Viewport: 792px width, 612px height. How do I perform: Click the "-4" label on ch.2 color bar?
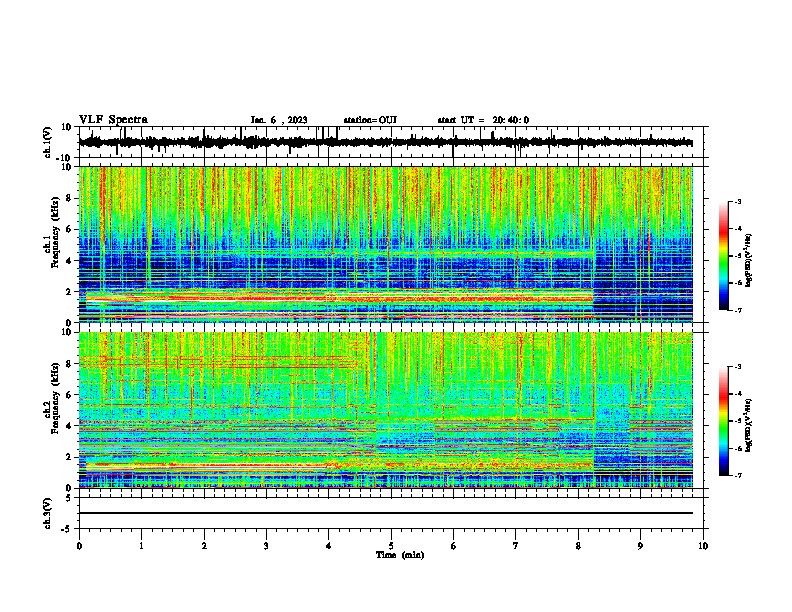[737, 393]
